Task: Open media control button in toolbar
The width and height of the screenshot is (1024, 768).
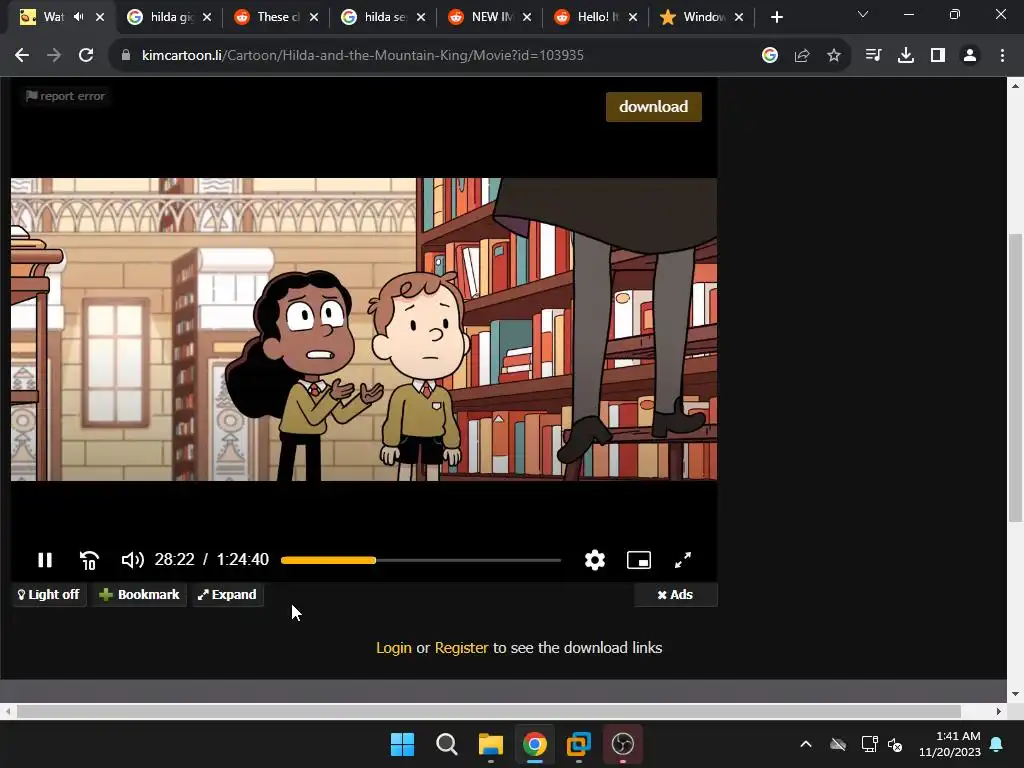Action: [x=873, y=55]
